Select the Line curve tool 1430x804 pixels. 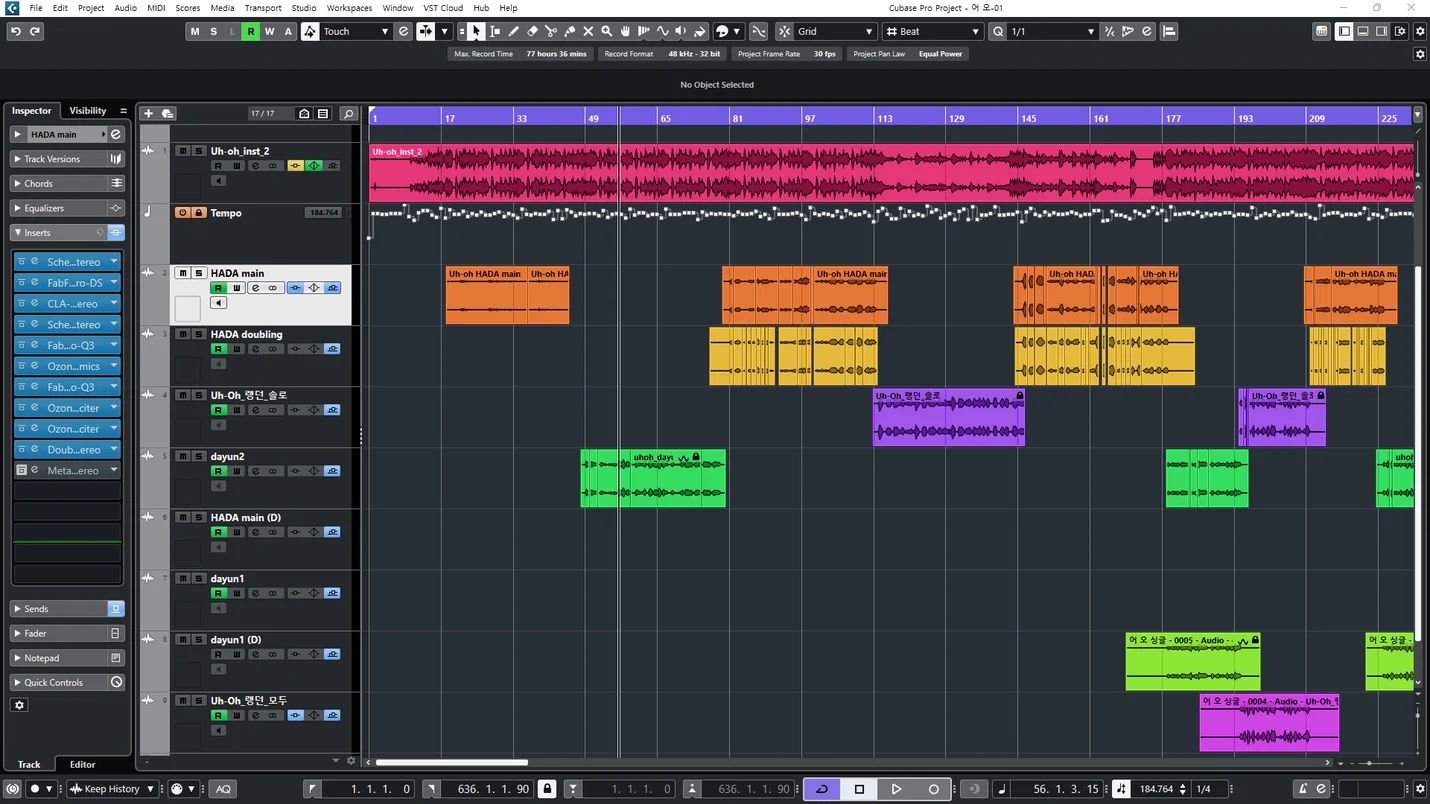tap(662, 31)
